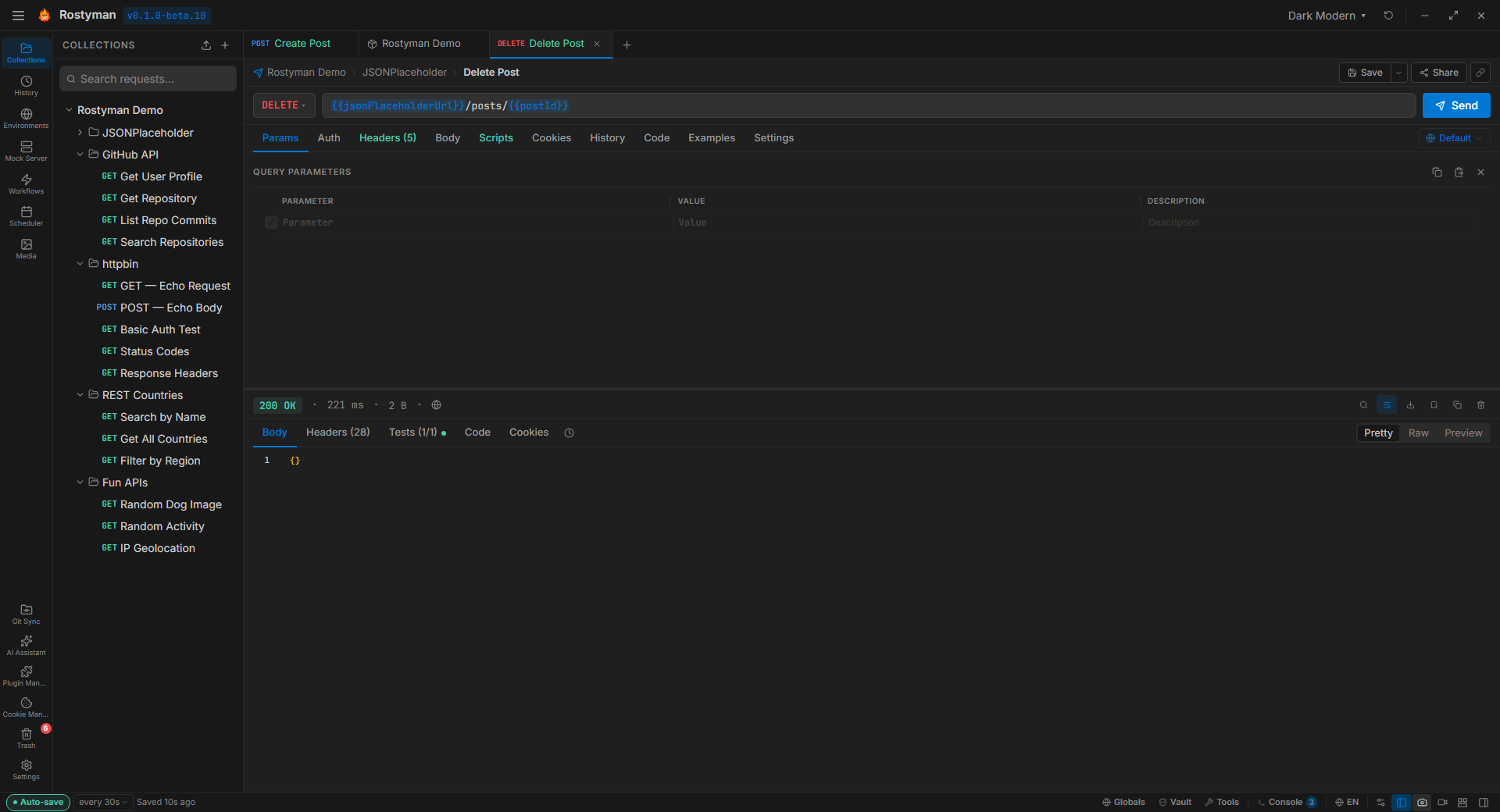Viewport: 1500px width, 812px height.
Task: Copy the response body to clipboard
Action: click(1456, 405)
